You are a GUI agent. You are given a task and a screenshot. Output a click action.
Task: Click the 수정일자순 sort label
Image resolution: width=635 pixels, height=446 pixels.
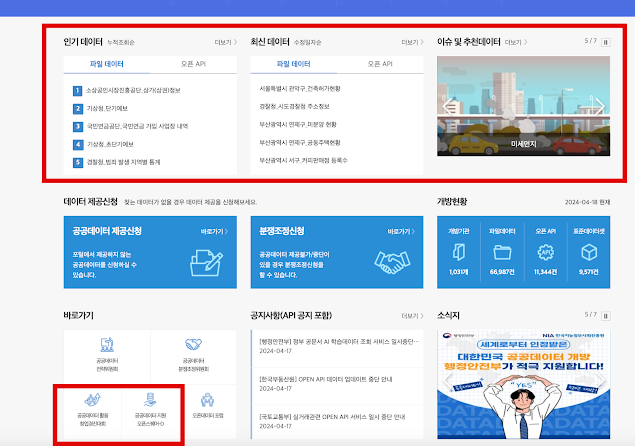(307, 43)
